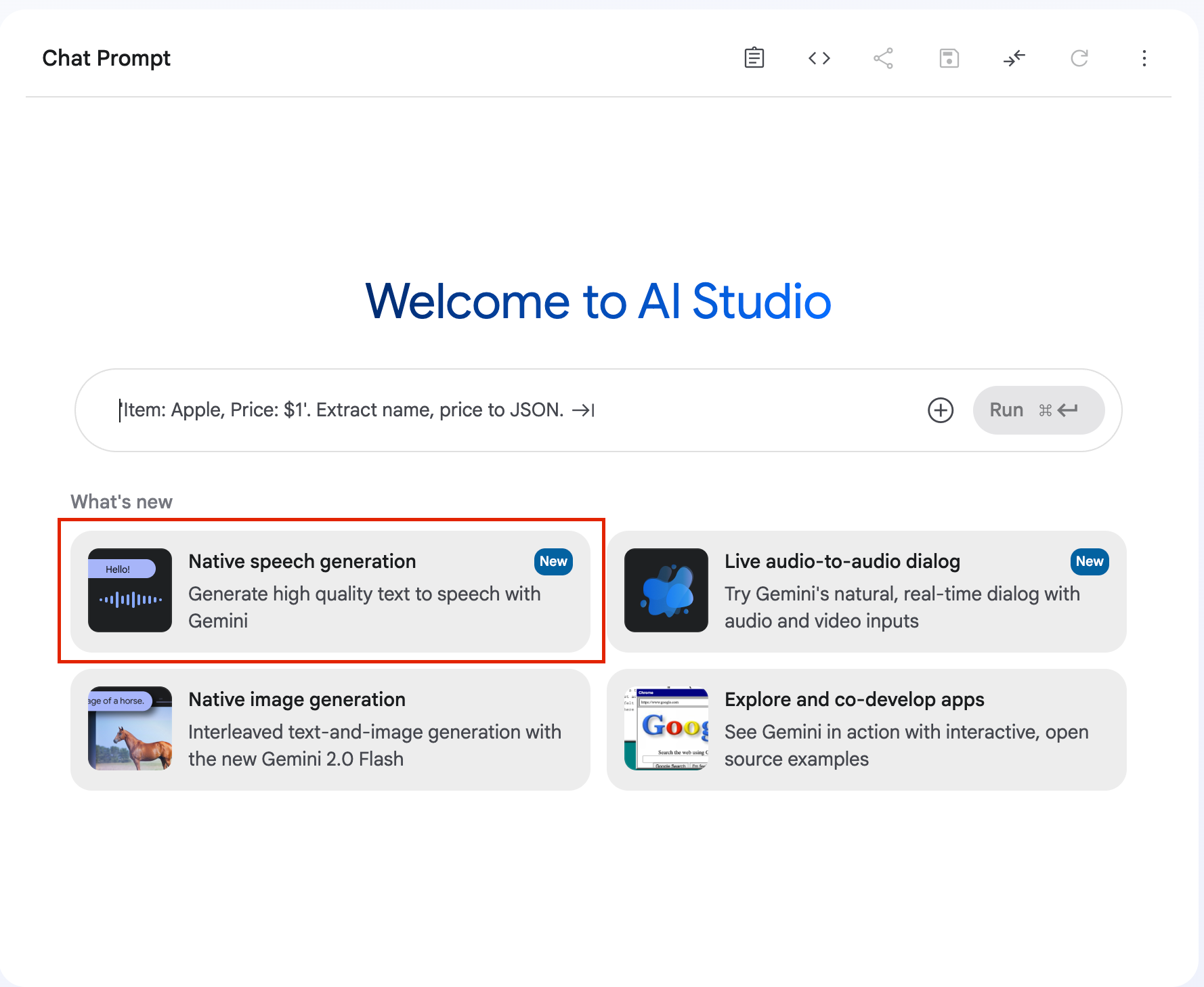Click the refresh/clear chat icon
The width and height of the screenshot is (1204, 987).
click(1079, 58)
